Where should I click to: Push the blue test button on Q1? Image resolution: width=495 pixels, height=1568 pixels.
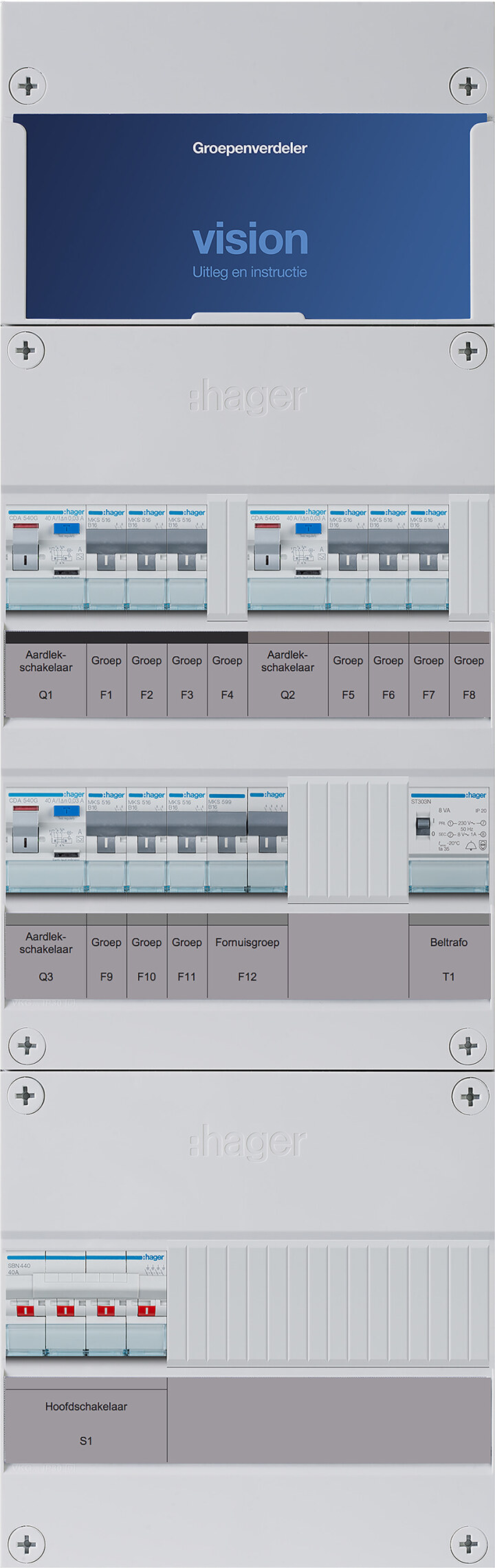(x=66, y=529)
